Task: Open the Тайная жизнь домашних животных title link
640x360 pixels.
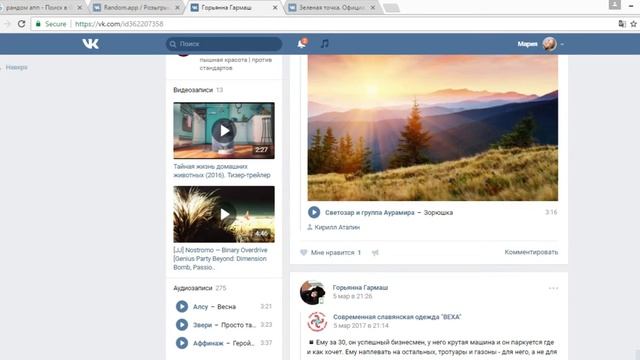Action: tap(222, 171)
